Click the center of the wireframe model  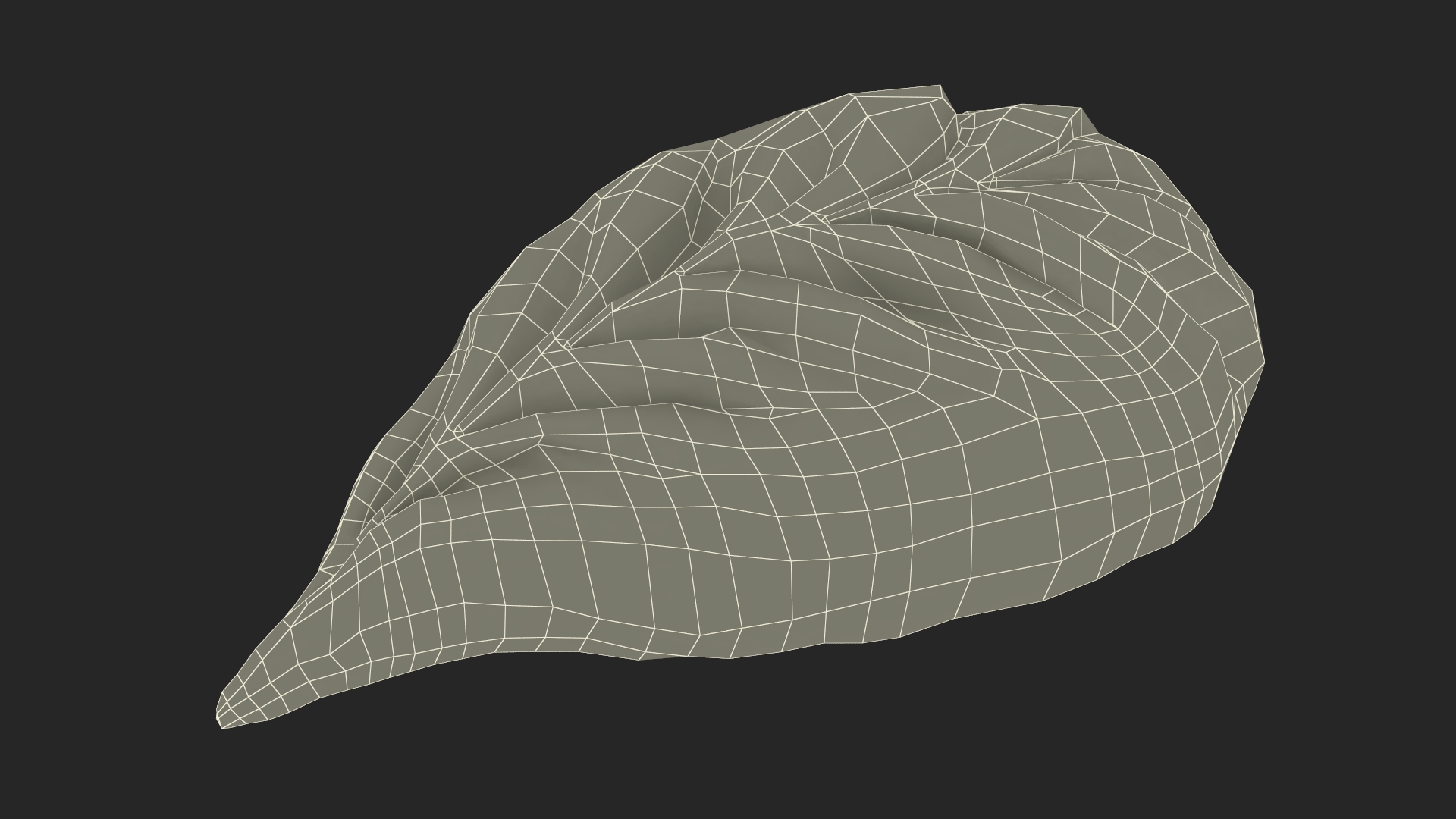[x=743, y=409]
